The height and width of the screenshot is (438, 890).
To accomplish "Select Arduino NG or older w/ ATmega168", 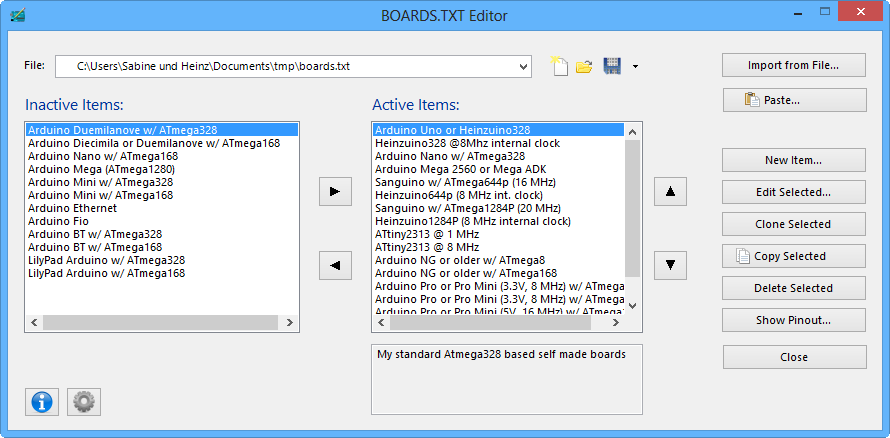I will (498, 273).
